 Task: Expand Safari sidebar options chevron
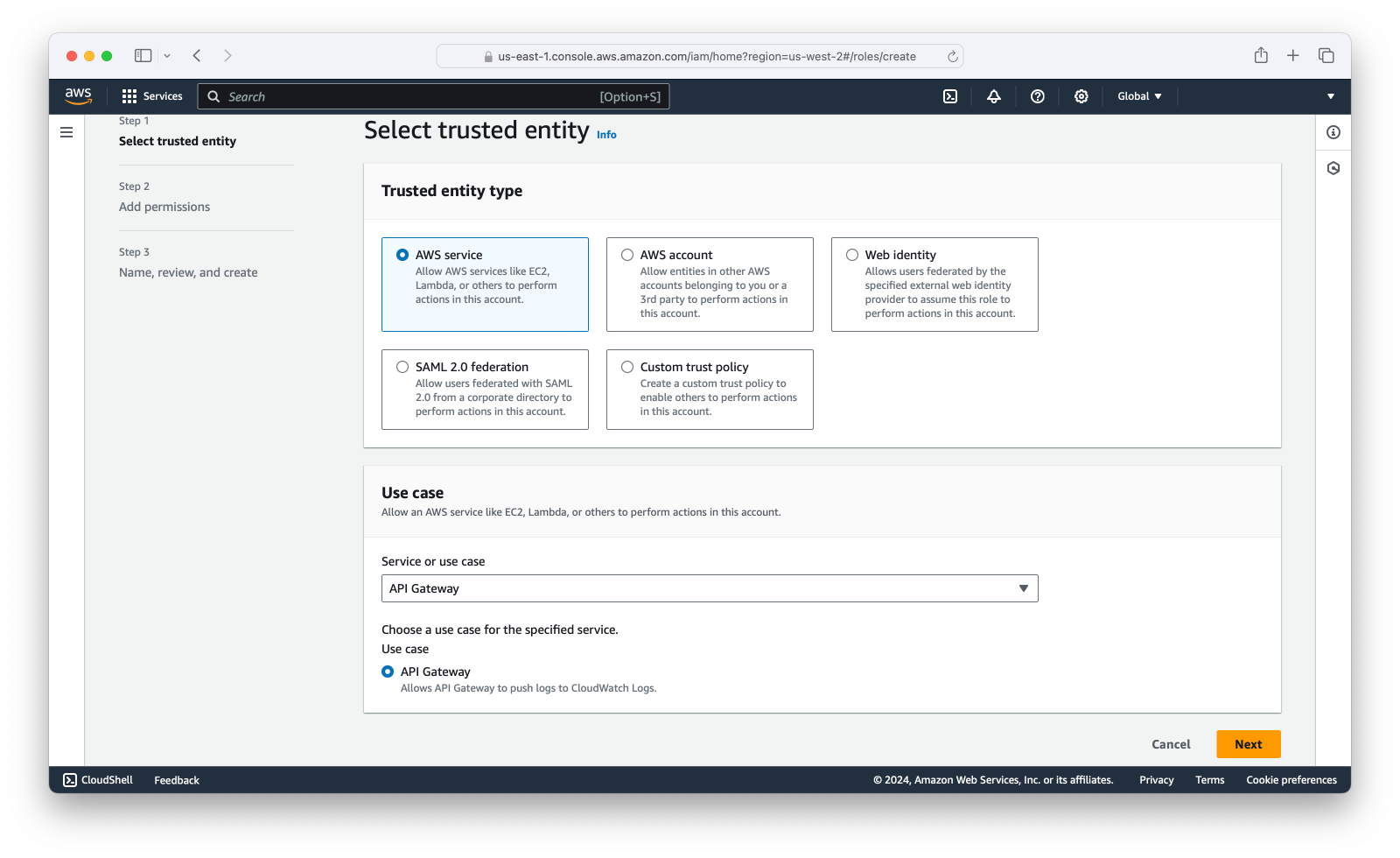[167, 56]
